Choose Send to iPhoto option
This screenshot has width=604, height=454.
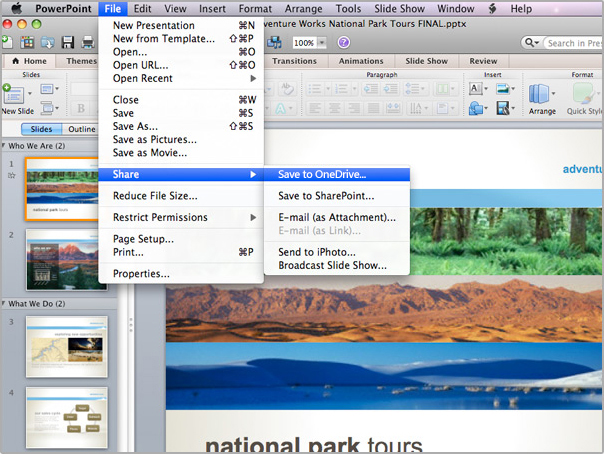coord(337,252)
